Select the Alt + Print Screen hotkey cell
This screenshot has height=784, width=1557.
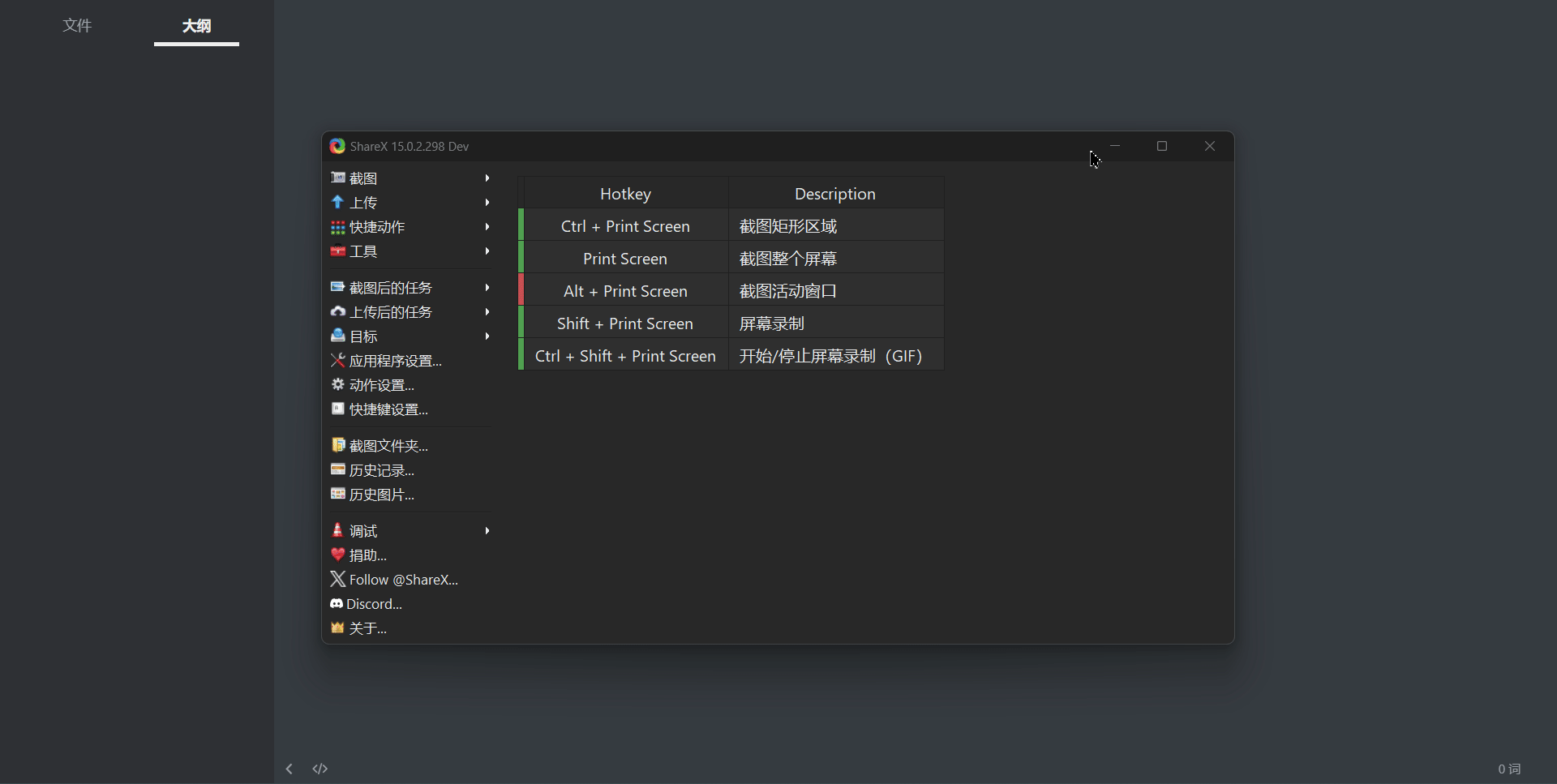point(625,291)
